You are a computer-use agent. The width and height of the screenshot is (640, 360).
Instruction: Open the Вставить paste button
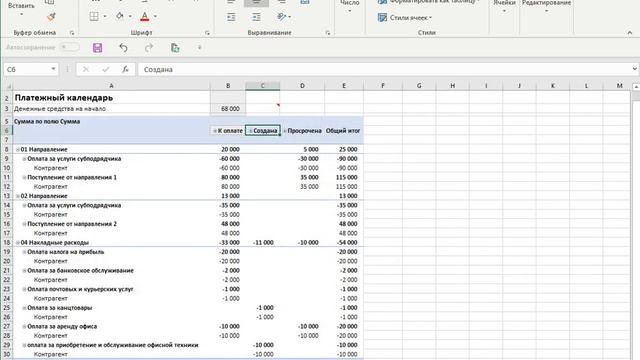click(21, 9)
